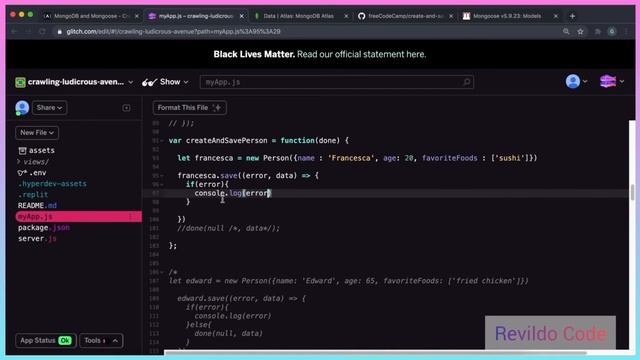
Task: Expand the views/ folder
Action: click(33, 162)
